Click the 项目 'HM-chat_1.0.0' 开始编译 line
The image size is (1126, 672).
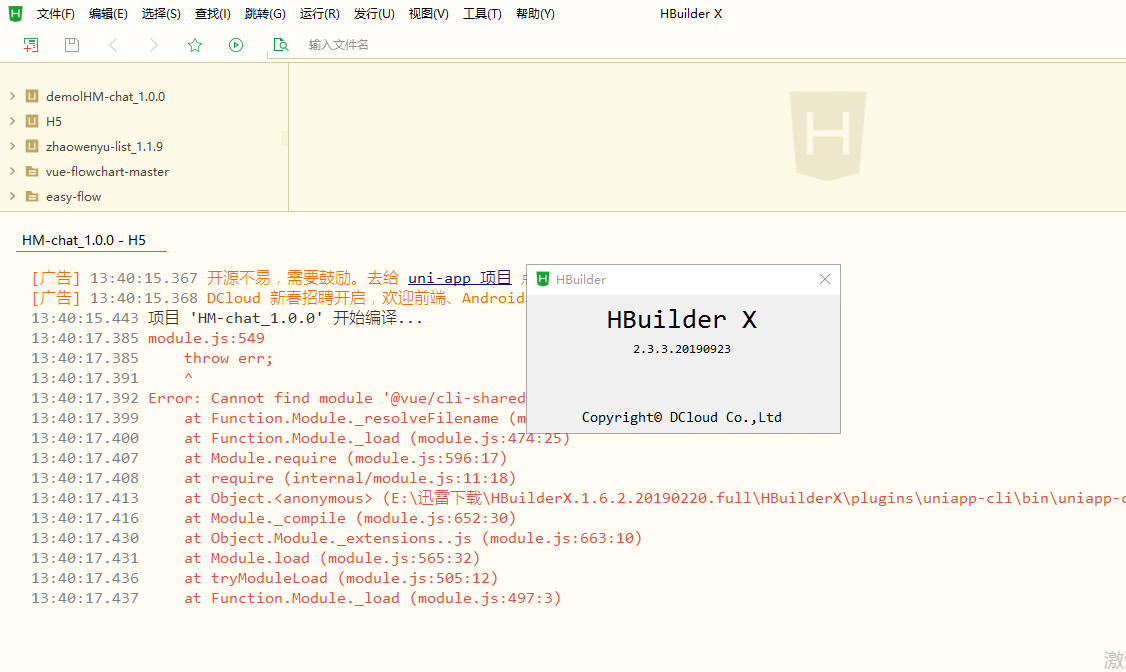[286, 318]
